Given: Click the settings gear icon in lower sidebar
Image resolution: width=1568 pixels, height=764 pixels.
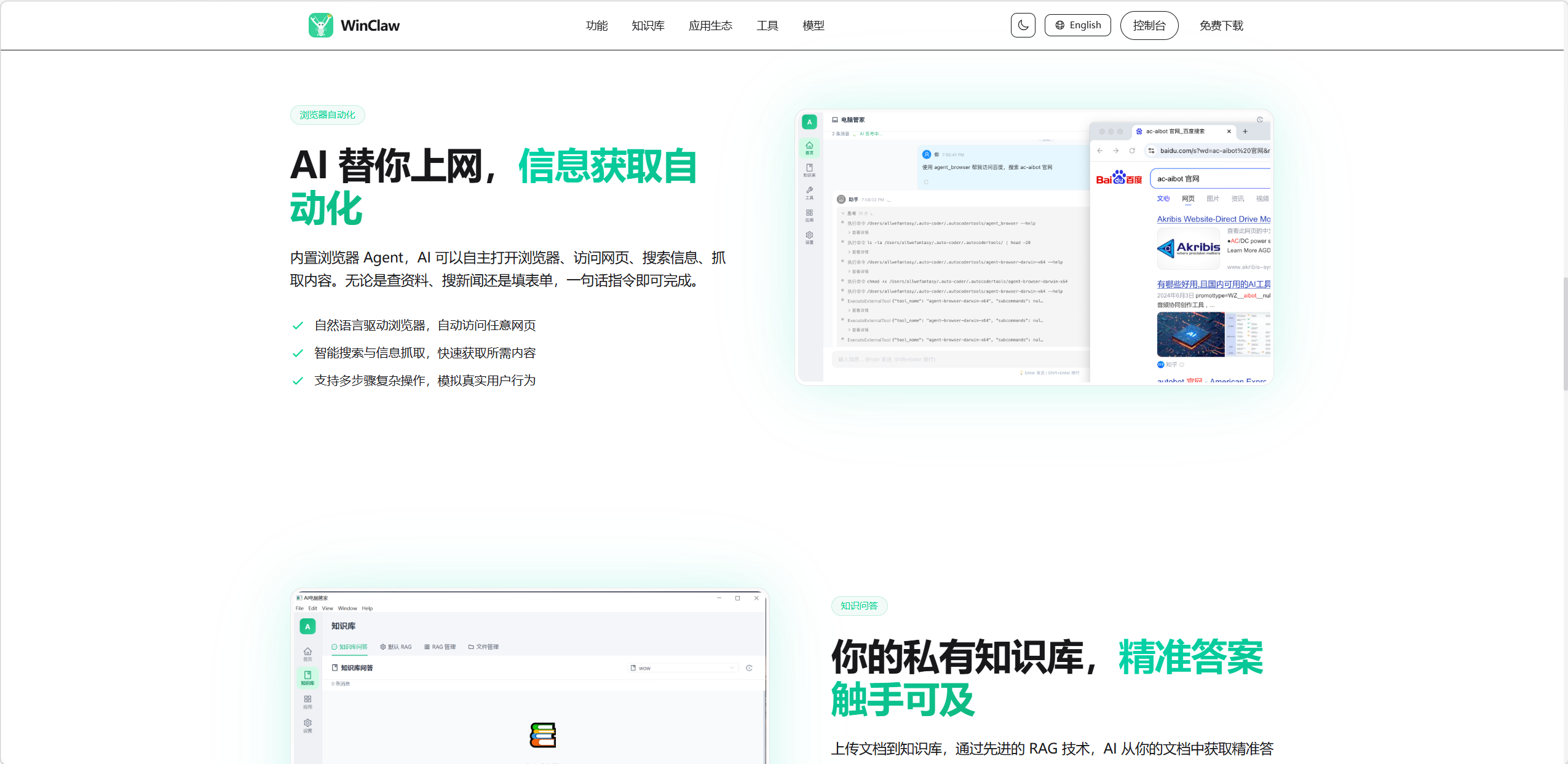Looking at the screenshot, I should (307, 726).
